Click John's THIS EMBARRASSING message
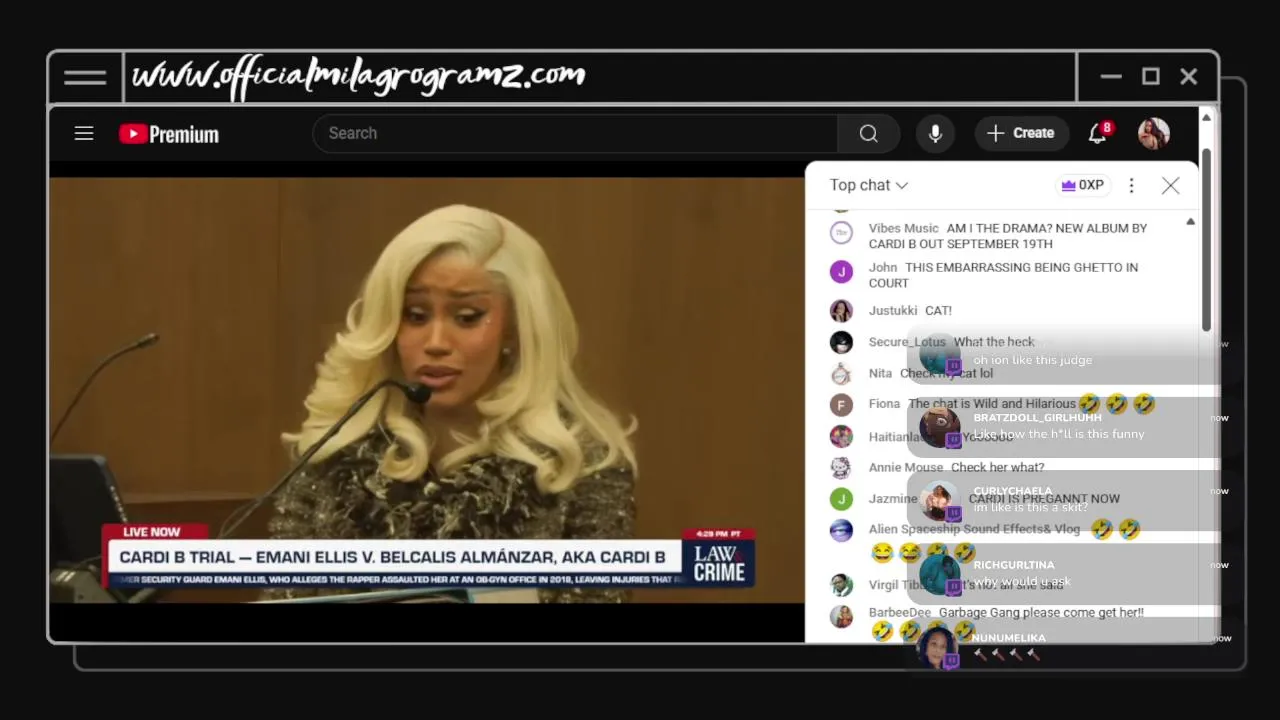The height and width of the screenshot is (720, 1280). coord(1003,275)
